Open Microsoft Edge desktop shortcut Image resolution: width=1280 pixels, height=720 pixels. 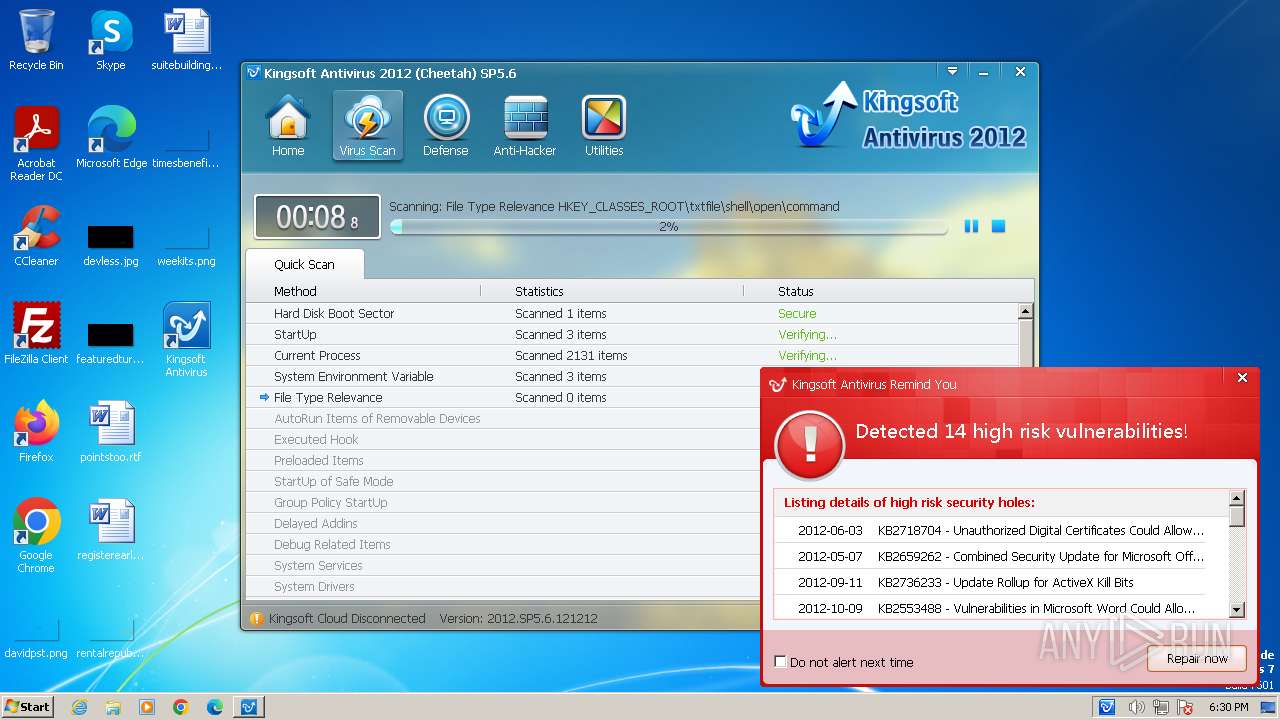coord(111,138)
